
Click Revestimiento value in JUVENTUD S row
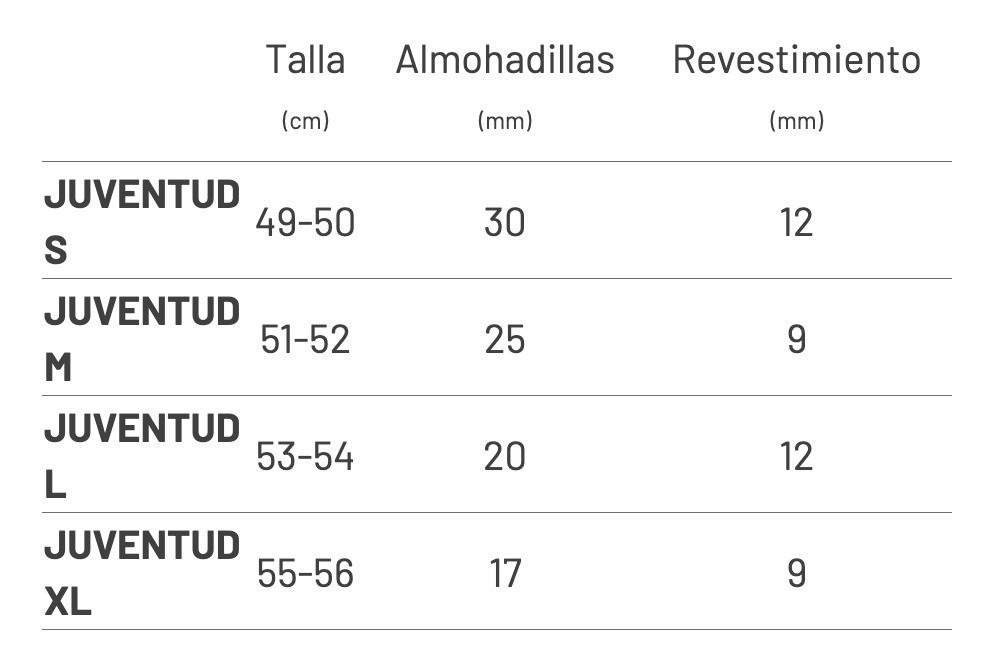click(x=796, y=222)
